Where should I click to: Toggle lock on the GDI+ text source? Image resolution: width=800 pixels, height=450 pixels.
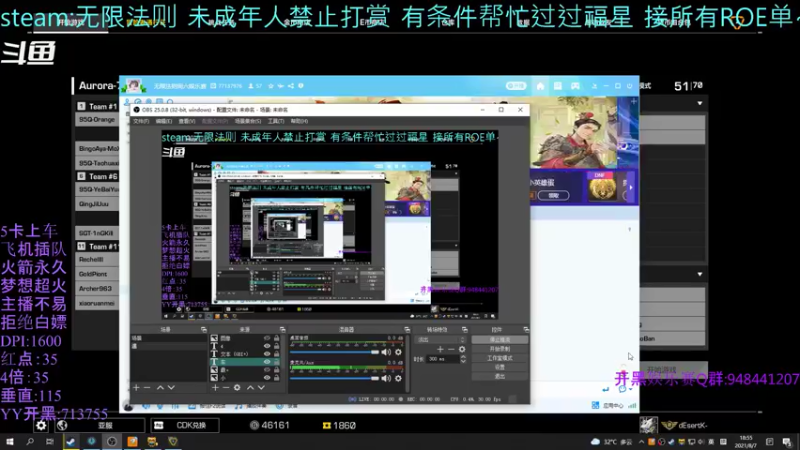277,354
